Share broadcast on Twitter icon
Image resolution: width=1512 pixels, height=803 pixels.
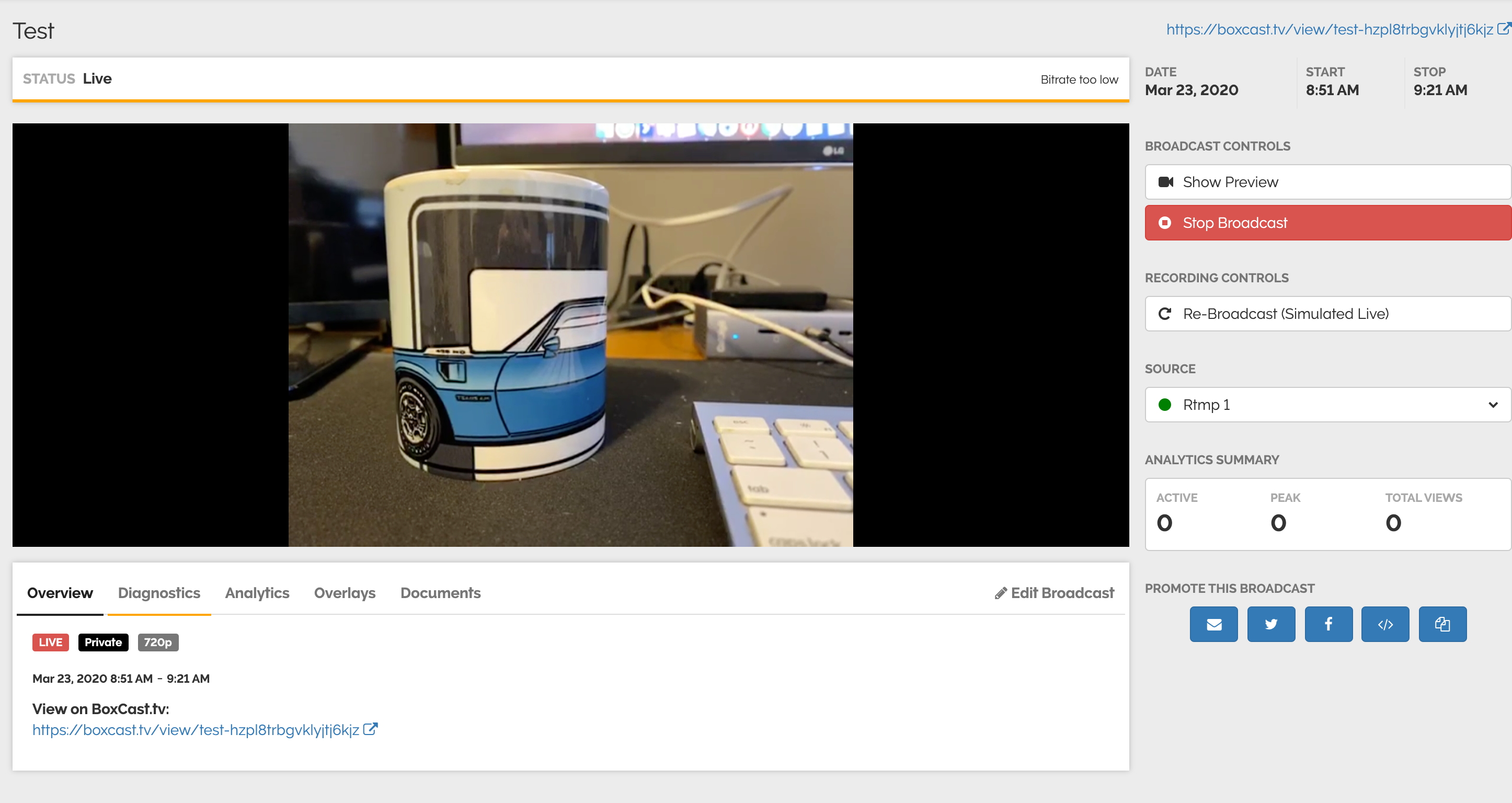1271,624
